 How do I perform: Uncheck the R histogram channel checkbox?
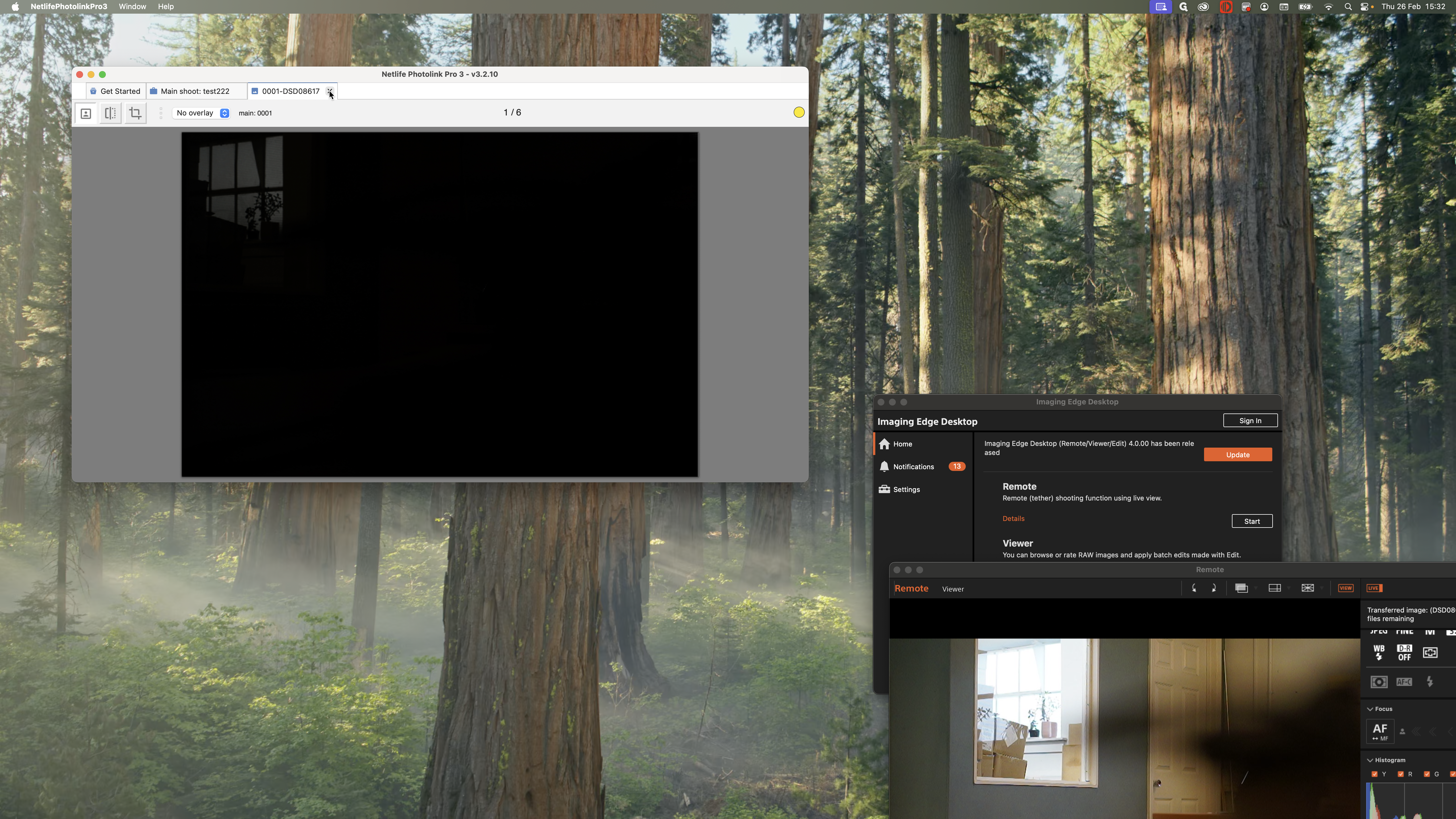point(1401,774)
